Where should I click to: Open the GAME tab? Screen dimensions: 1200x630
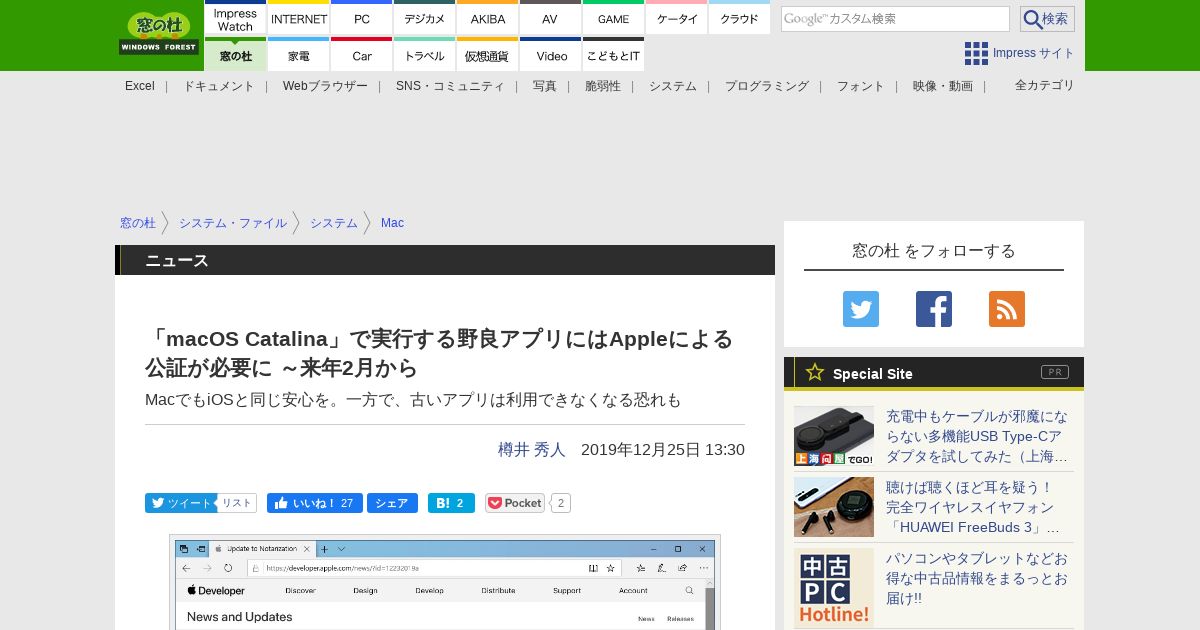coord(613,18)
